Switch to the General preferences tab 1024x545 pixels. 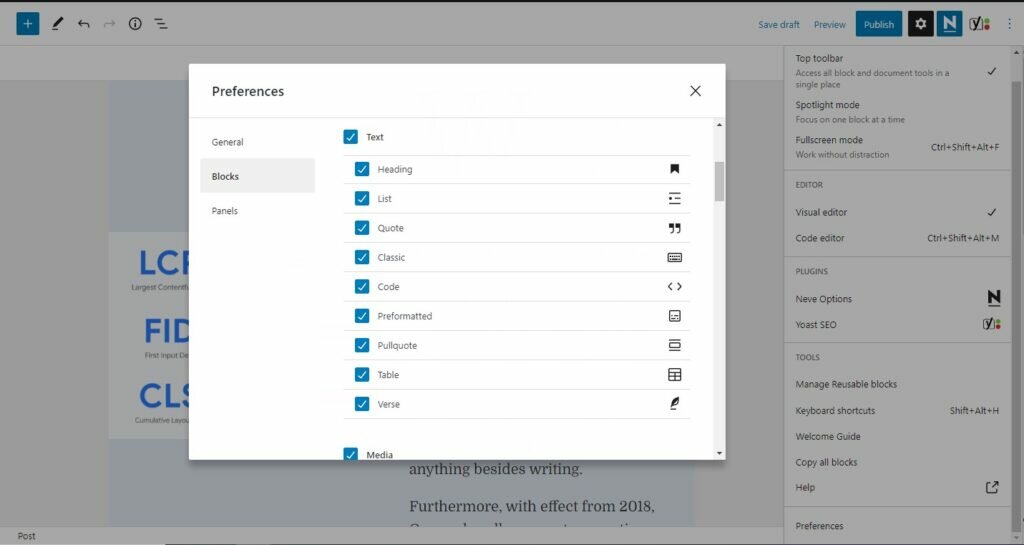(x=257, y=142)
